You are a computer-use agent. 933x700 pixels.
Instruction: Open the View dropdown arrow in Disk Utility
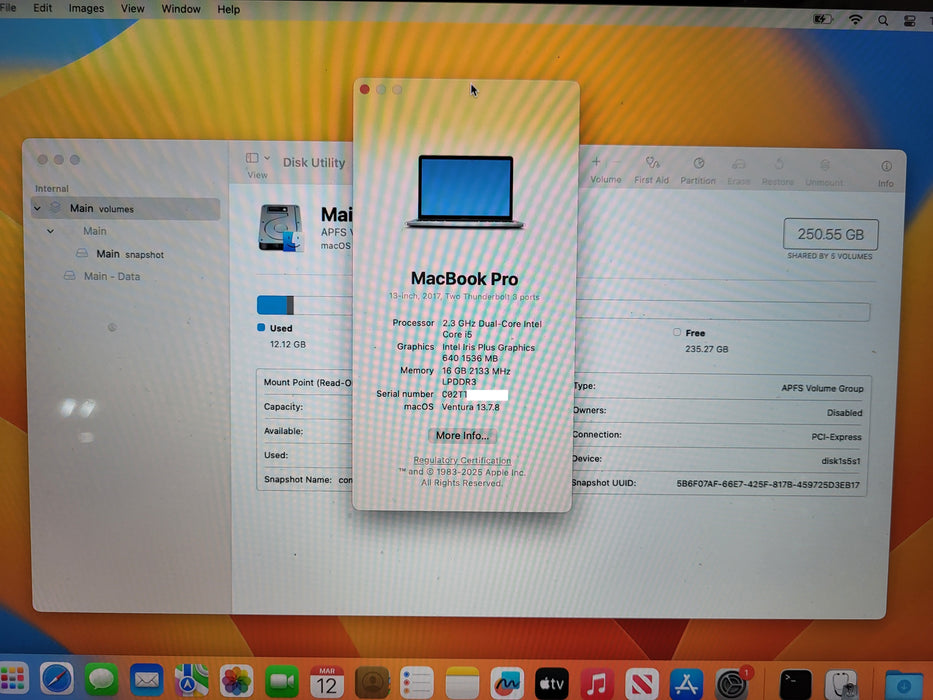click(x=267, y=158)
